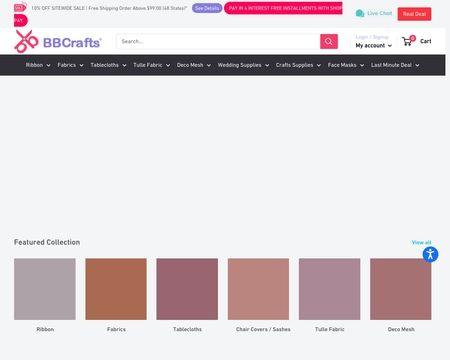Expand the Face Masks menu
Image resolution: width=450 pixels, height=360 pixels.
tap(346, 65)
